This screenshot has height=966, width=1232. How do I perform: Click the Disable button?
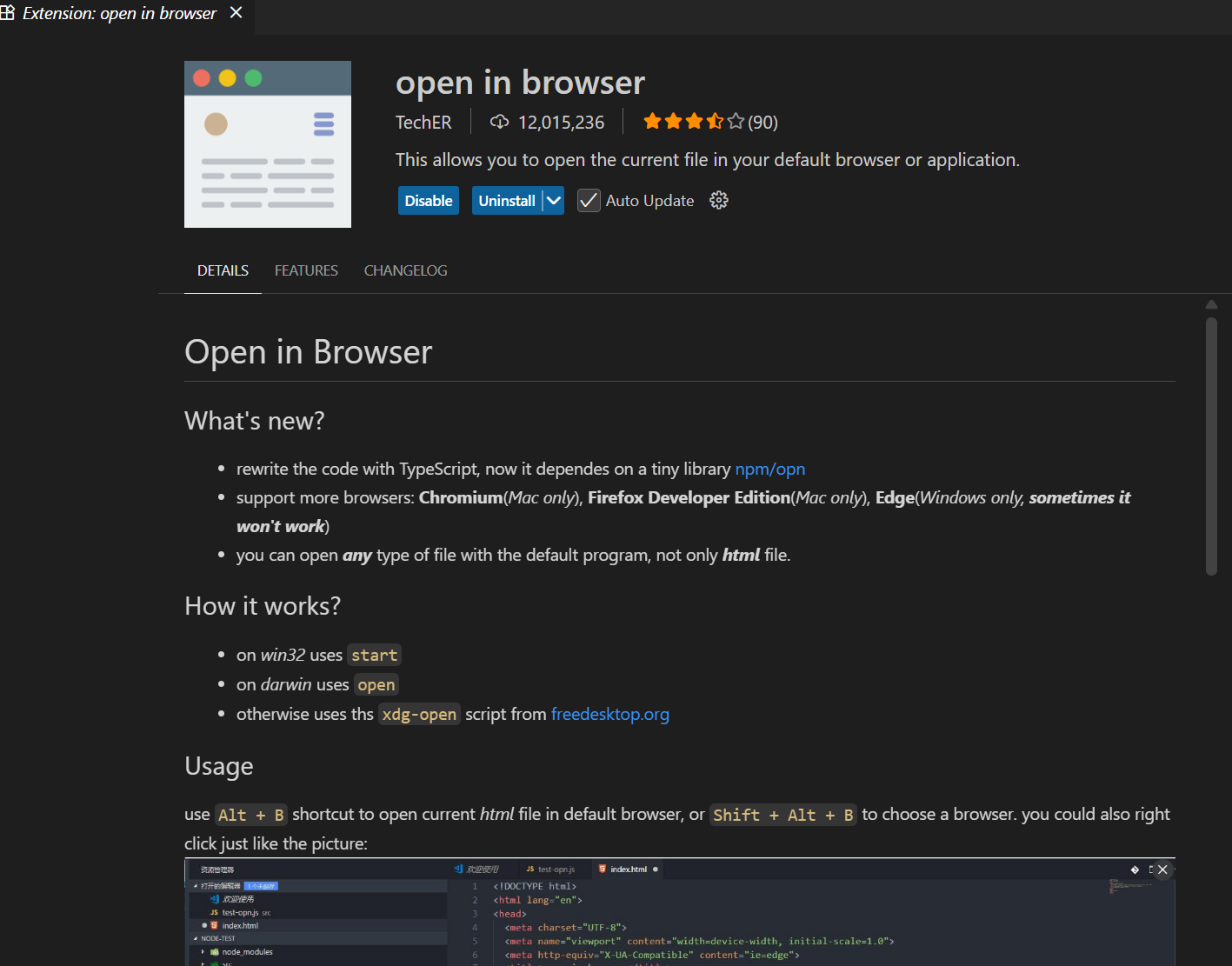click(429, 201)
